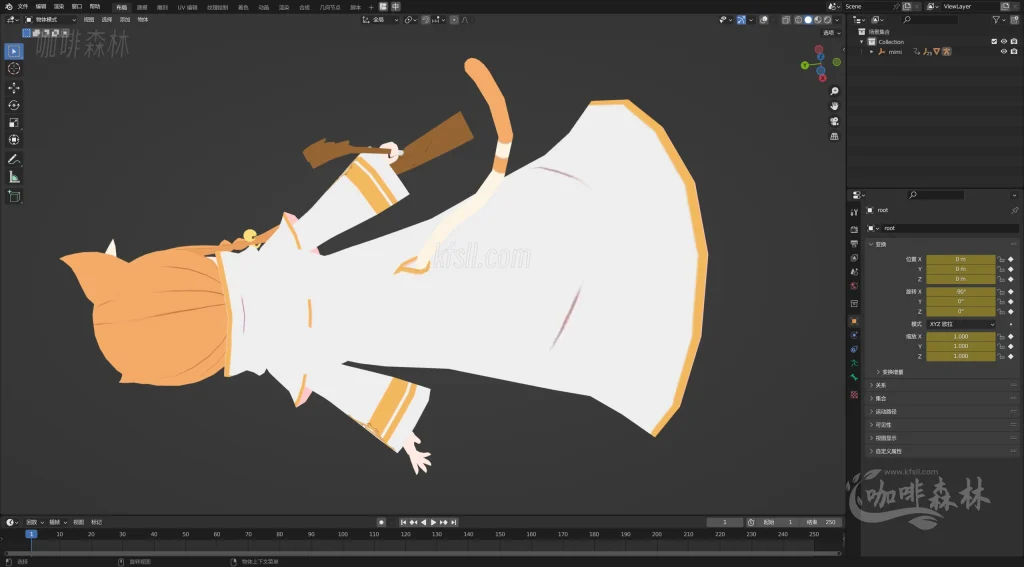Expand the 自定义属性 panel
Viewport: 1024px width, 567px height.
pos(886,451)
